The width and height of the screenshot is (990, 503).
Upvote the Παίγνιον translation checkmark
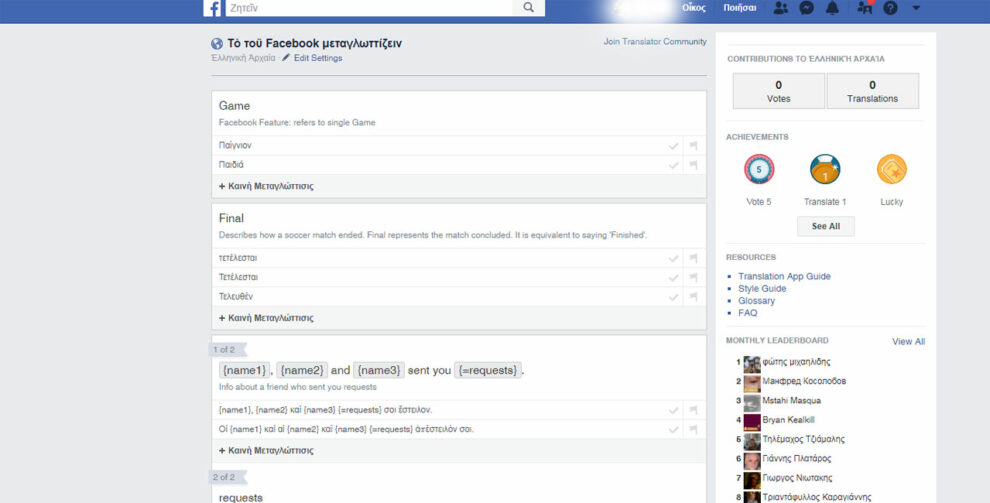click(673, 146)
